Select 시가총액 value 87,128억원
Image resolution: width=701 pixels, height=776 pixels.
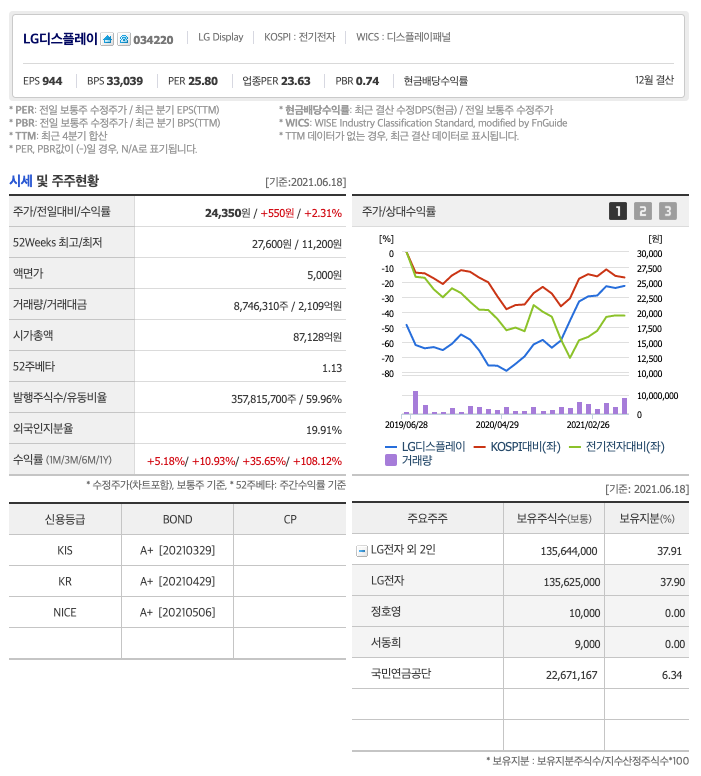[x=317, y=337]
